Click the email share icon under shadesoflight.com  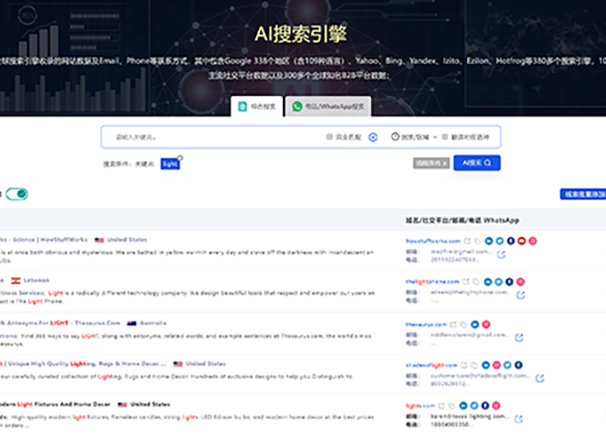(x=540, y=378)
